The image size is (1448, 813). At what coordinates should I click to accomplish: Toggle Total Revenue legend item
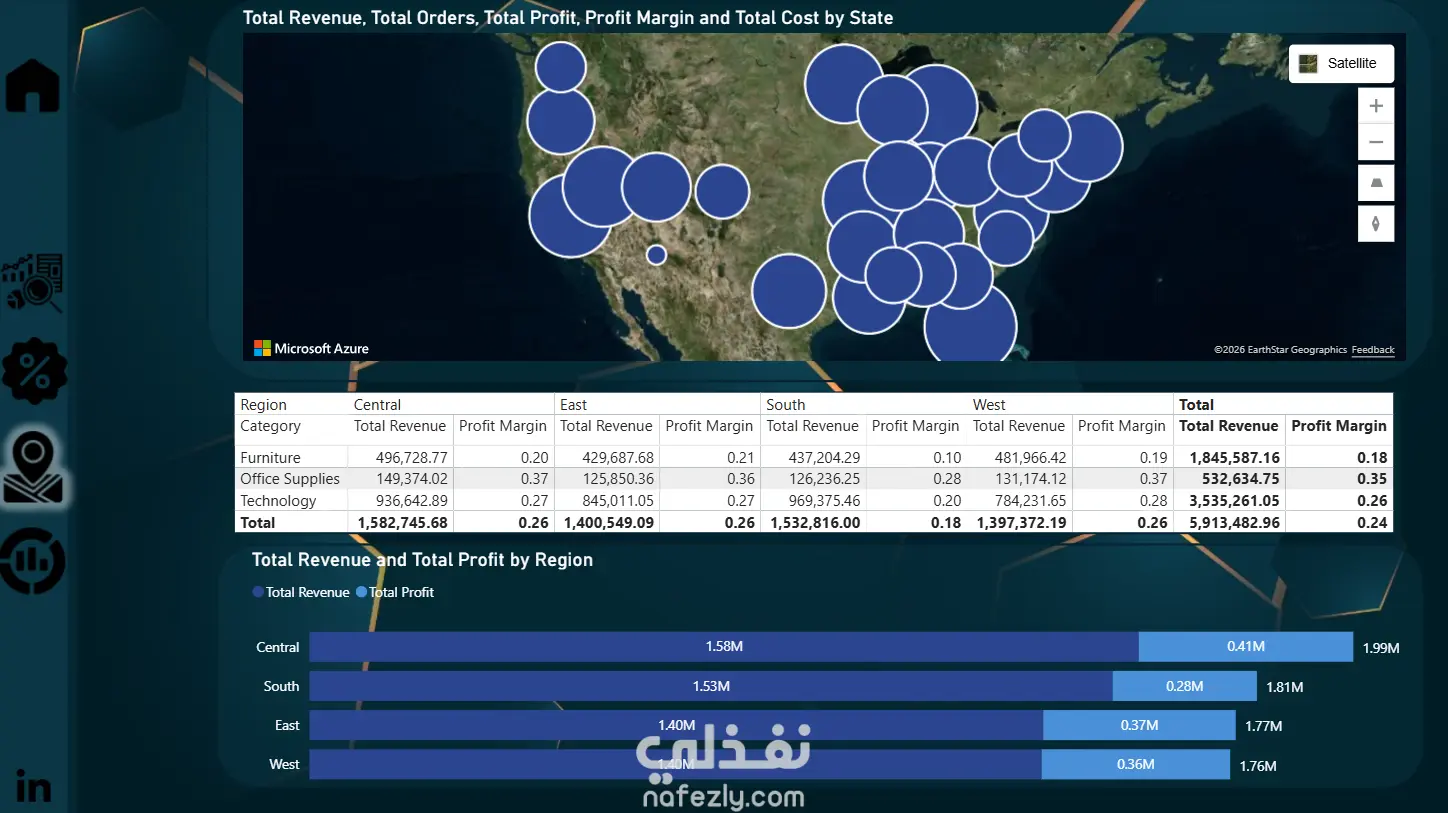click(x=301, y=592)
